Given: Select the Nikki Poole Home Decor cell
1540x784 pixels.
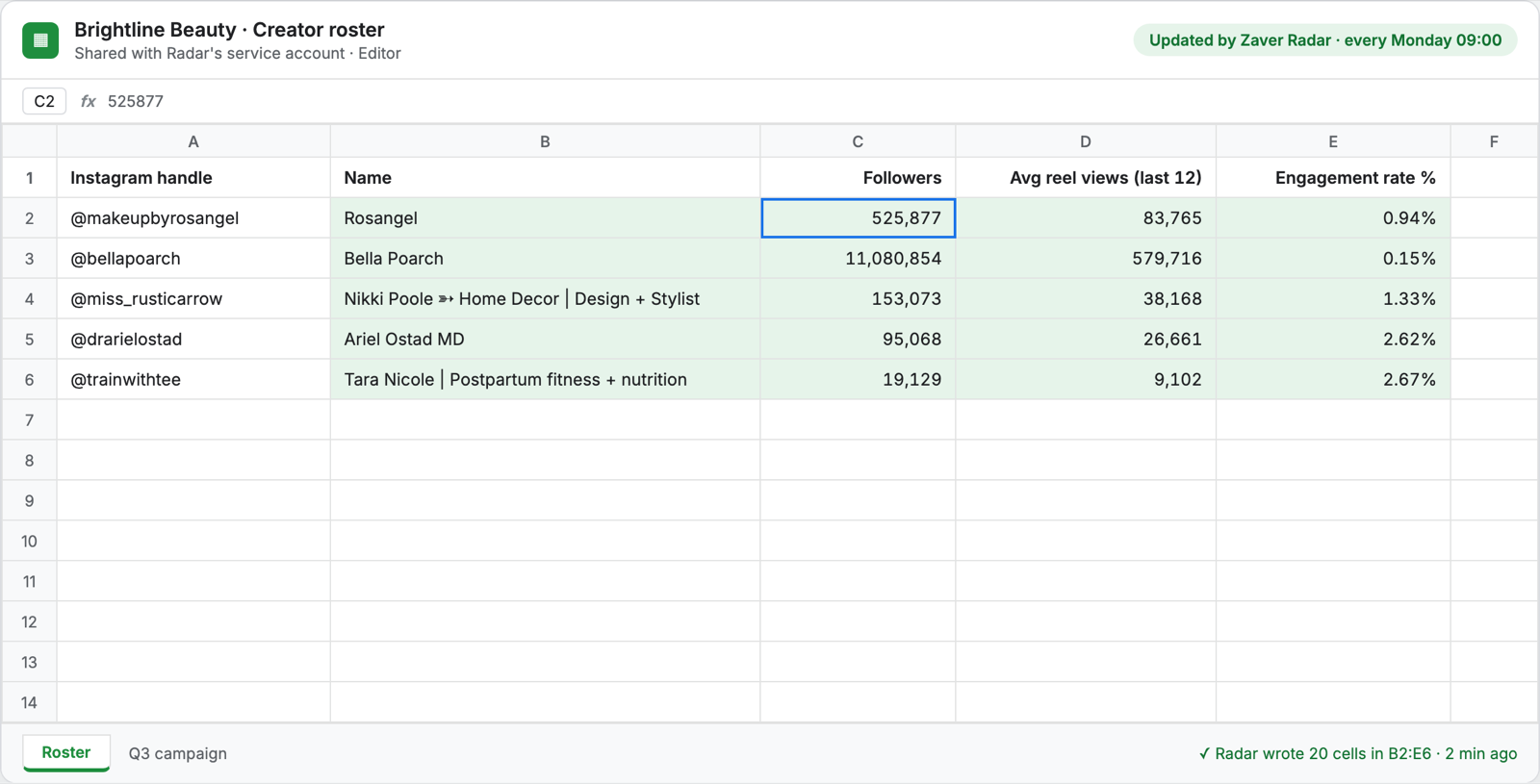Looking at the screenshot, I should coord(545,299).
